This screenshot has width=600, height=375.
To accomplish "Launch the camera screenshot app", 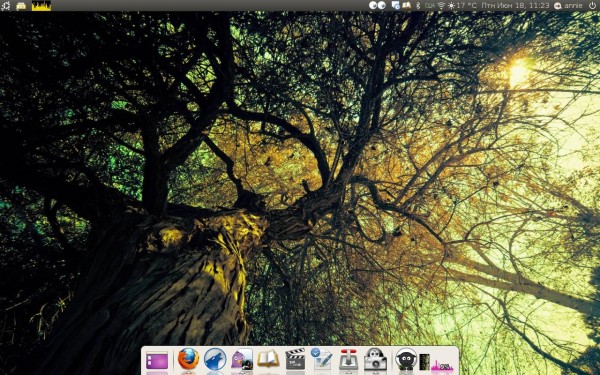I will click(x=375, y=360).
